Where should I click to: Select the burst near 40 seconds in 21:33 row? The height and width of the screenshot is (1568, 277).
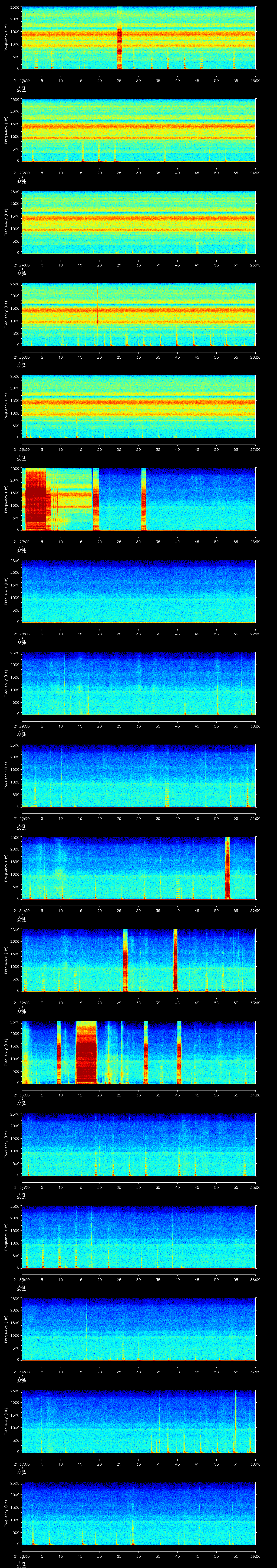(x=180, y=1052)
